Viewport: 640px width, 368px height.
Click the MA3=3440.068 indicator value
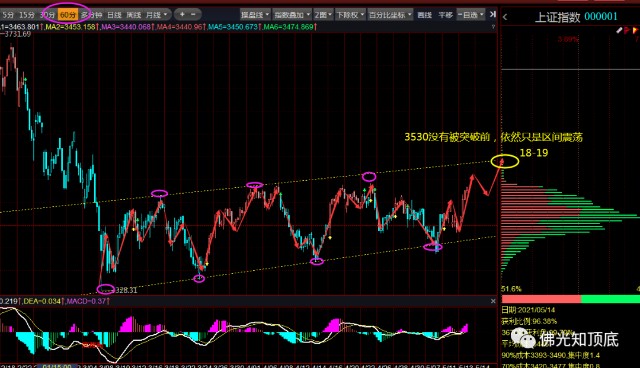click(127, 27)
